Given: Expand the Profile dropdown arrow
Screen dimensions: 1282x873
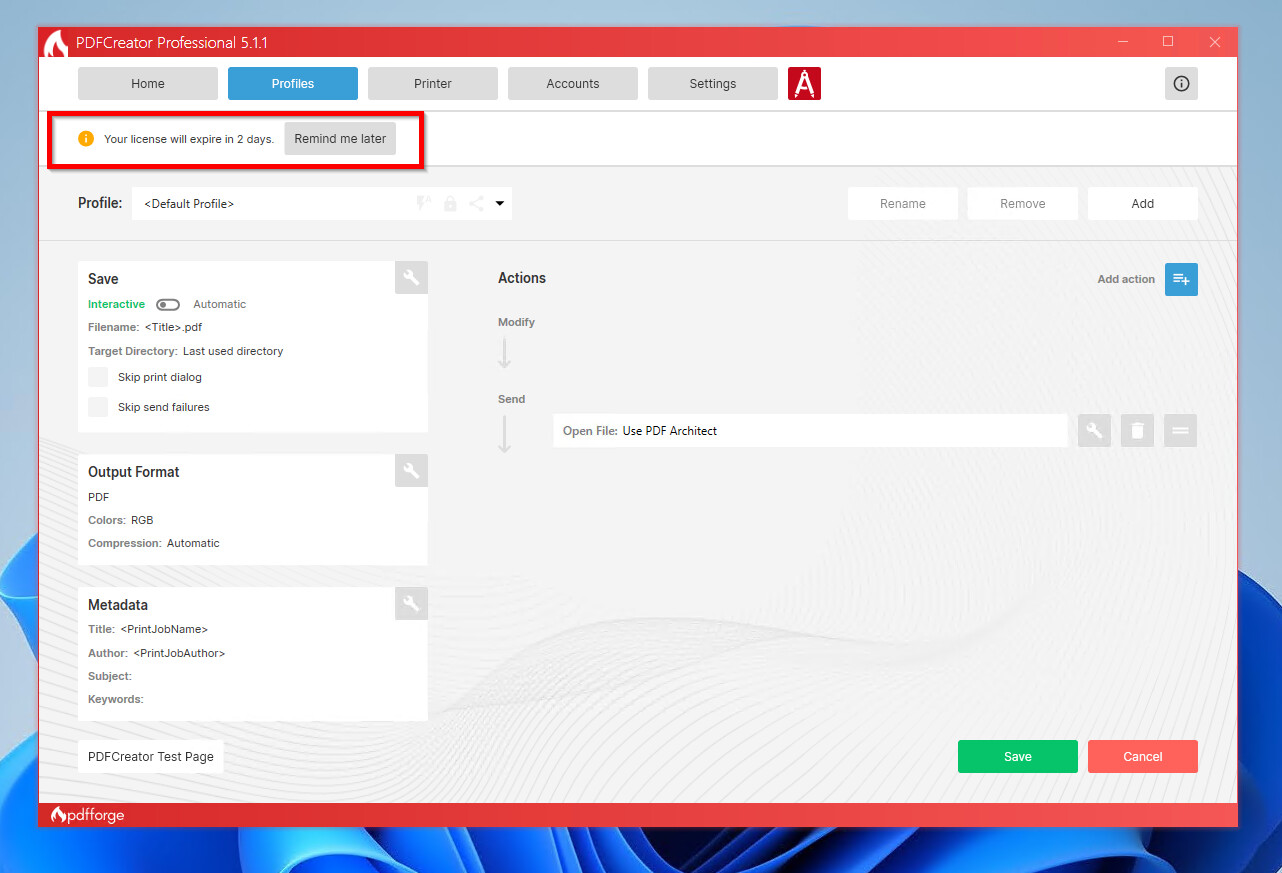Looking at the screenshot, I should tap(500, 204).
